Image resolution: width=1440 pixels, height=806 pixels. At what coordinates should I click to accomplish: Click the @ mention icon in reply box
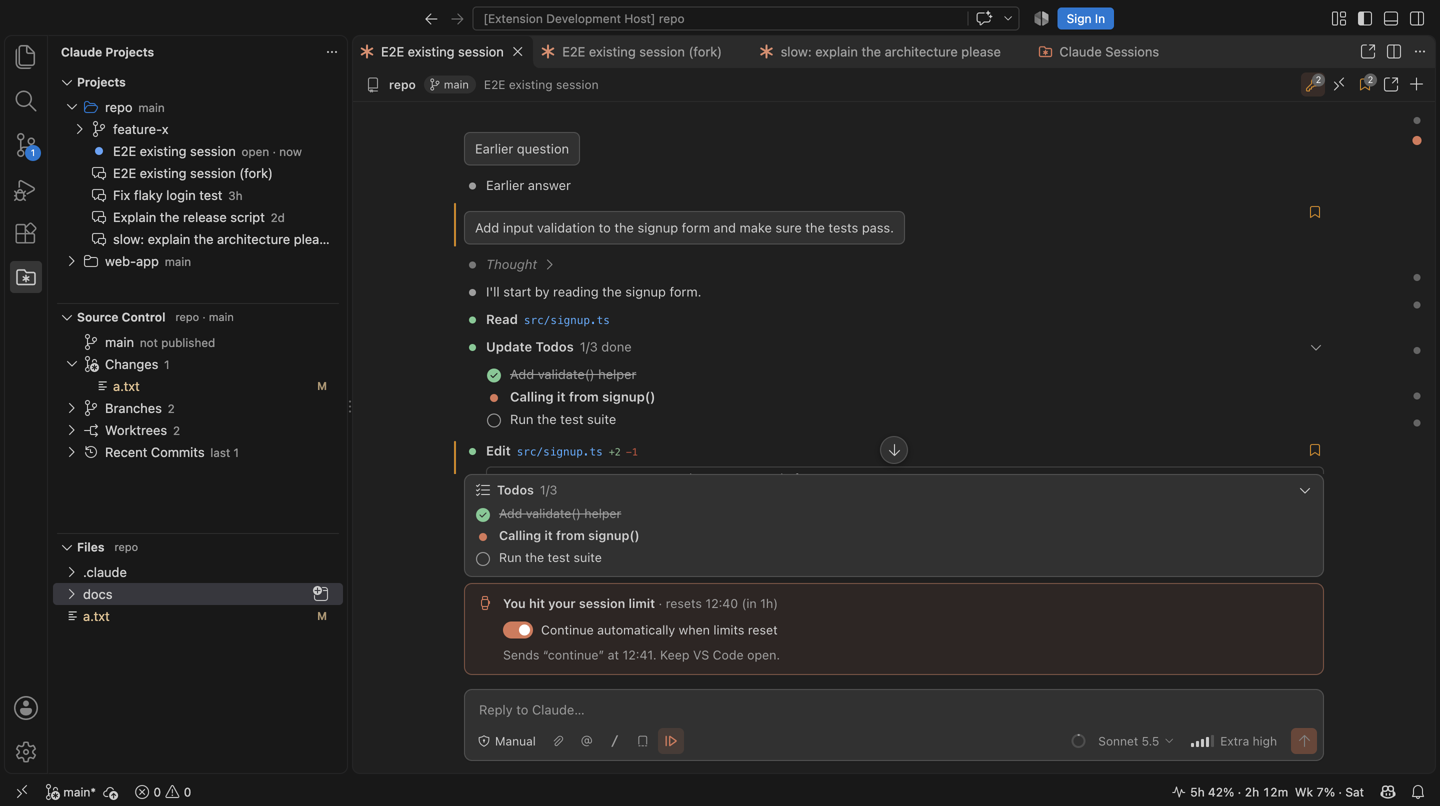click(587, 741)
